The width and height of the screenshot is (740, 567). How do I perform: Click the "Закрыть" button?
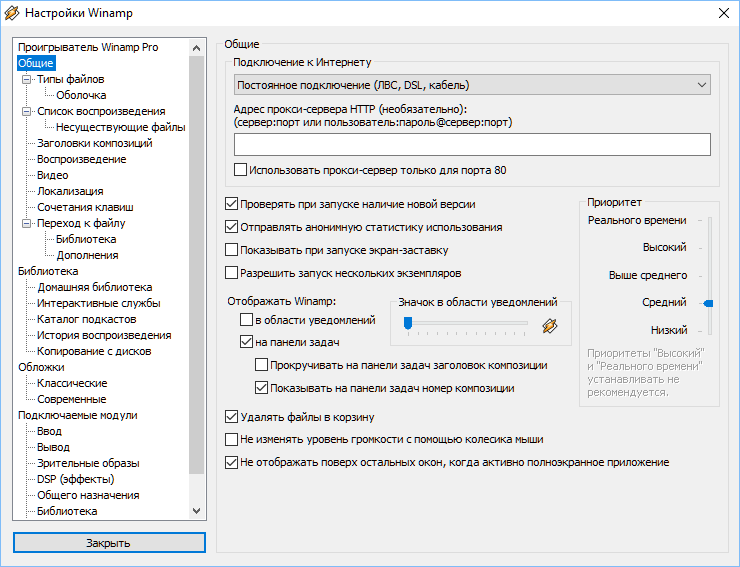(109, 543)
